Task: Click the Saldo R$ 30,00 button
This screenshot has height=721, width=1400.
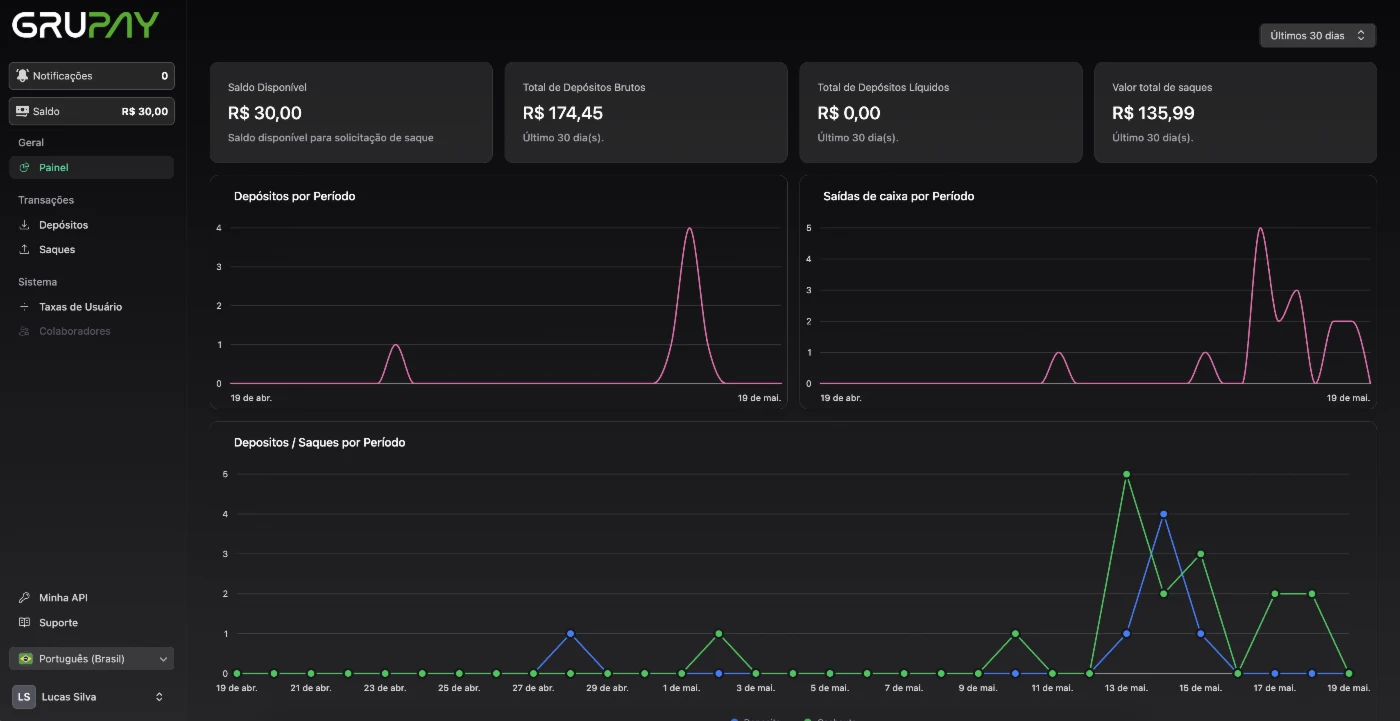Action: click(x=92, y=111)
